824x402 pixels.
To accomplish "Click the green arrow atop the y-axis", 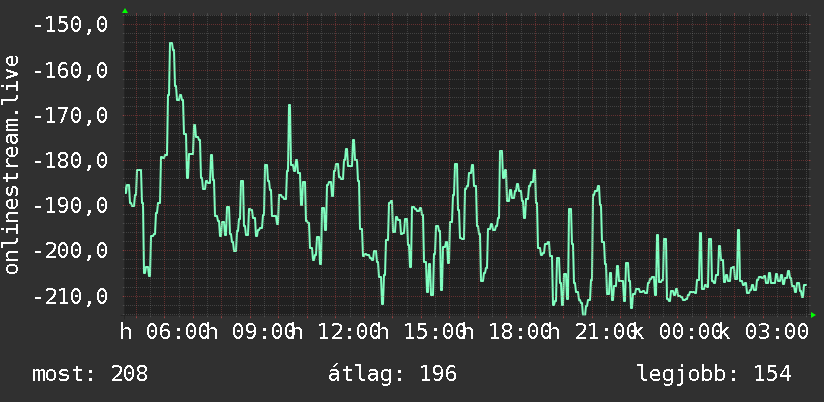I will (125, 11).
